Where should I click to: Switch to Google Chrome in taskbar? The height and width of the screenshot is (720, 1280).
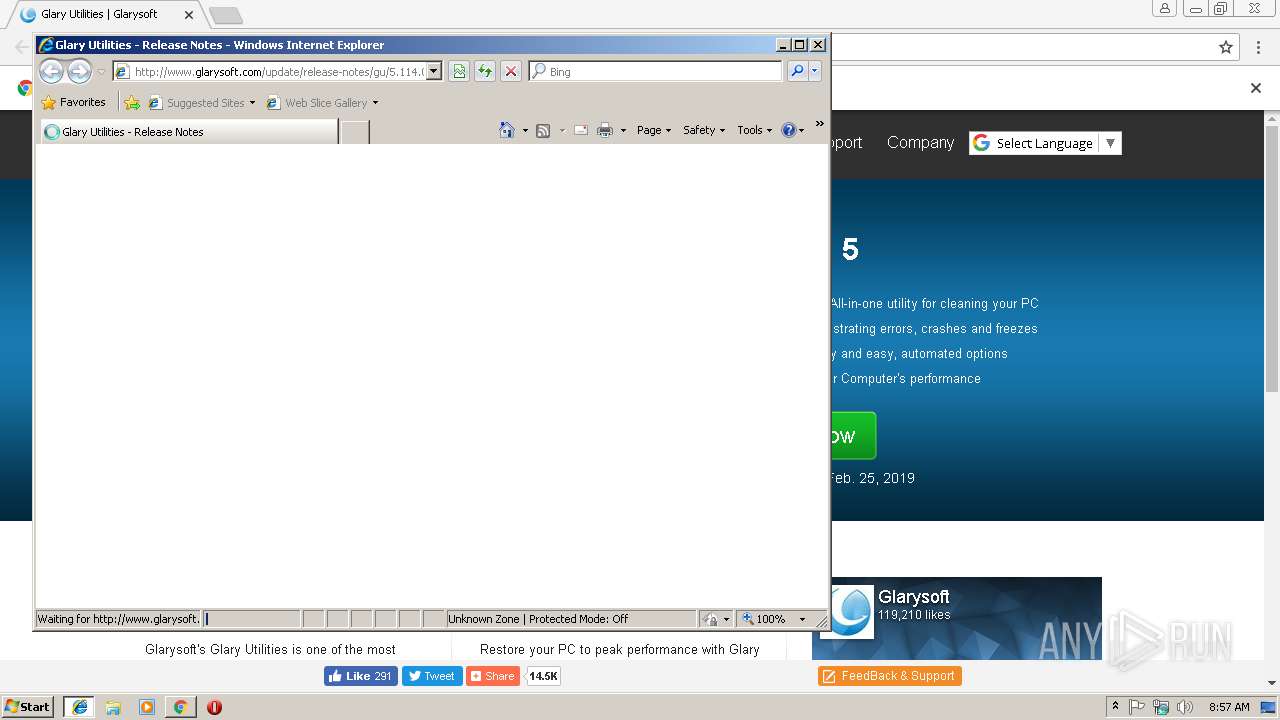(x=180, y=707)
